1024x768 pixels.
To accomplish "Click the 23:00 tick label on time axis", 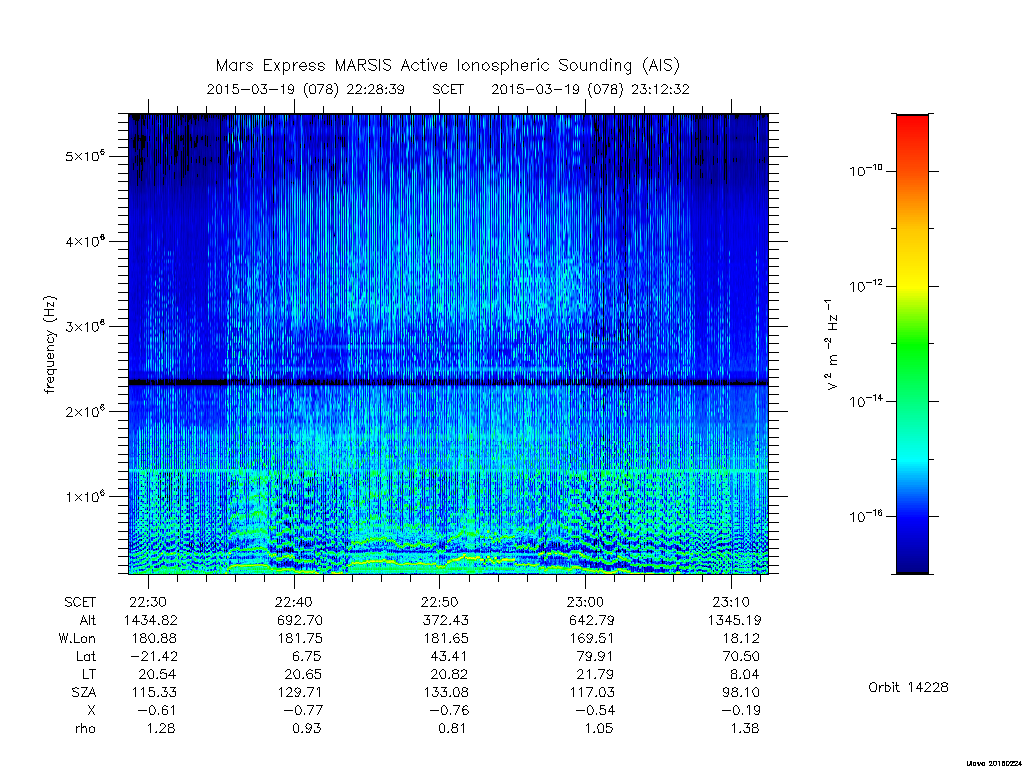I will point(584,601).
